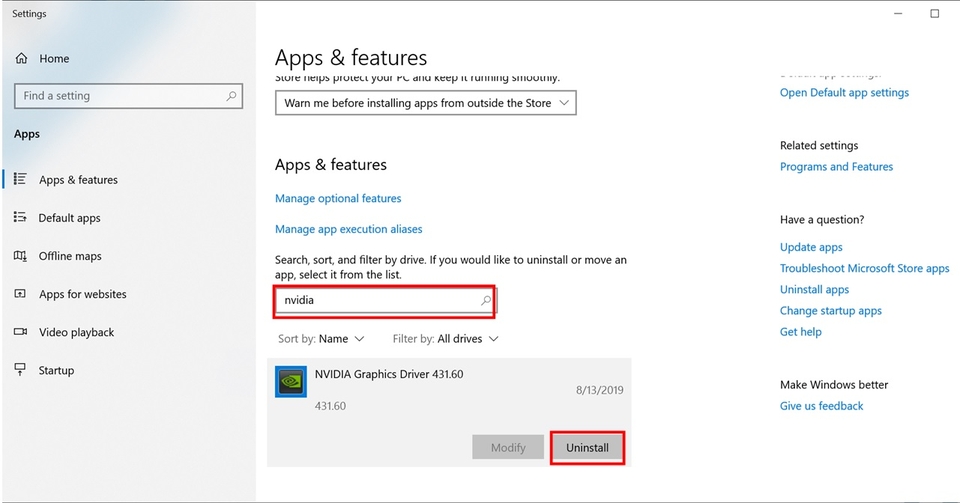Minimize the Settings window
The height and width of the screenshot is (503, 960).
898,13
